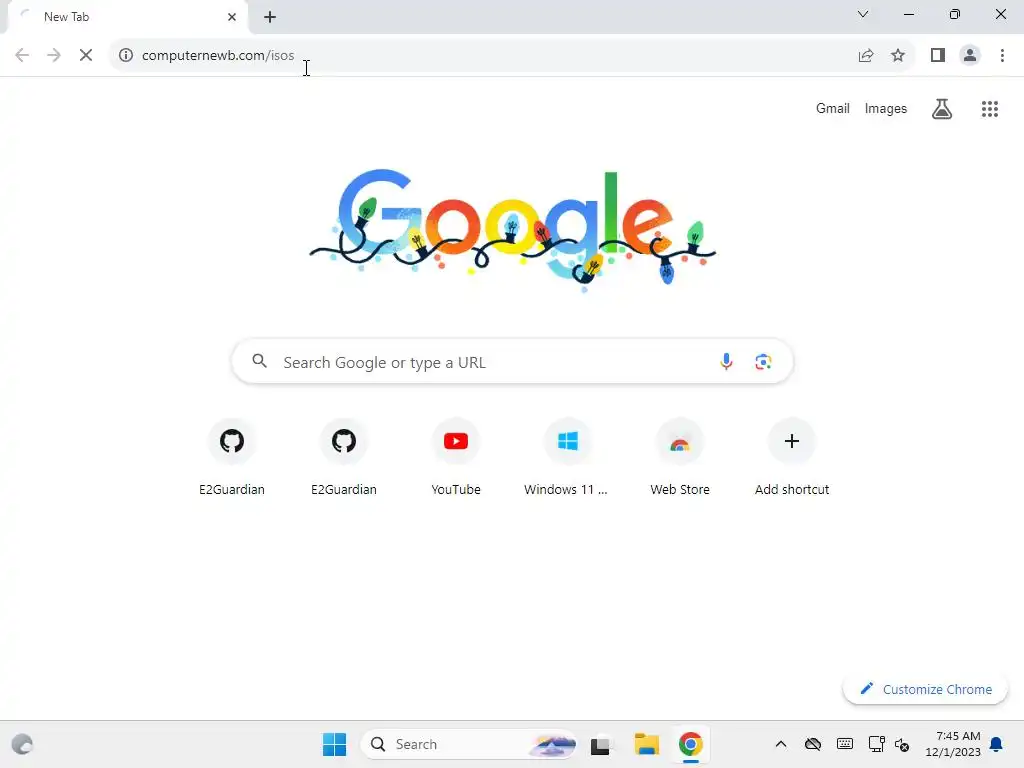Image resolution: width=1024 pixels, height=768 pixels.
Task: Open Search Labs flask icon
Action: coord(942,108)
